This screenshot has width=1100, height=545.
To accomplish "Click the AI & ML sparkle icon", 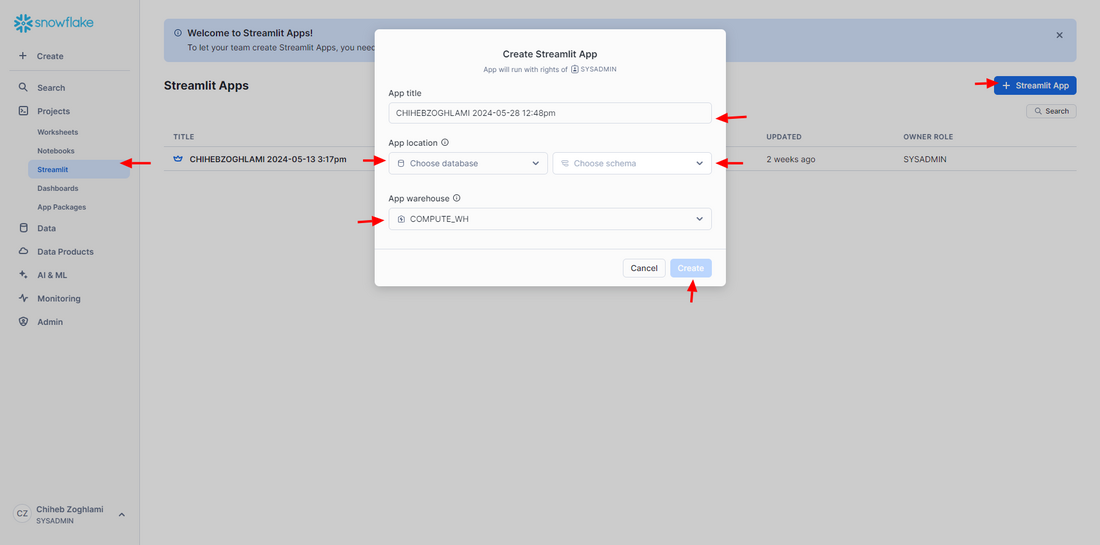I will pyautogui.click(x=23, y=275).
